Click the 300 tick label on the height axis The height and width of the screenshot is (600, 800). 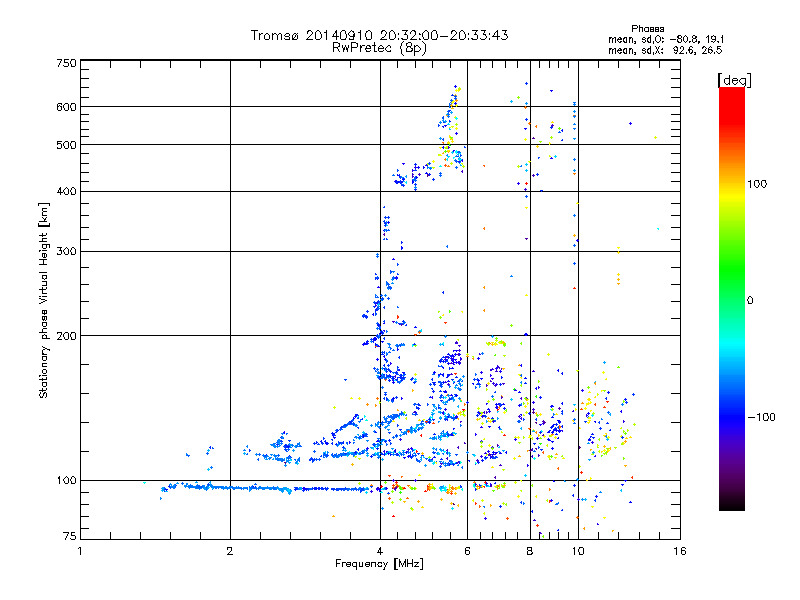[x=66, y=251]
